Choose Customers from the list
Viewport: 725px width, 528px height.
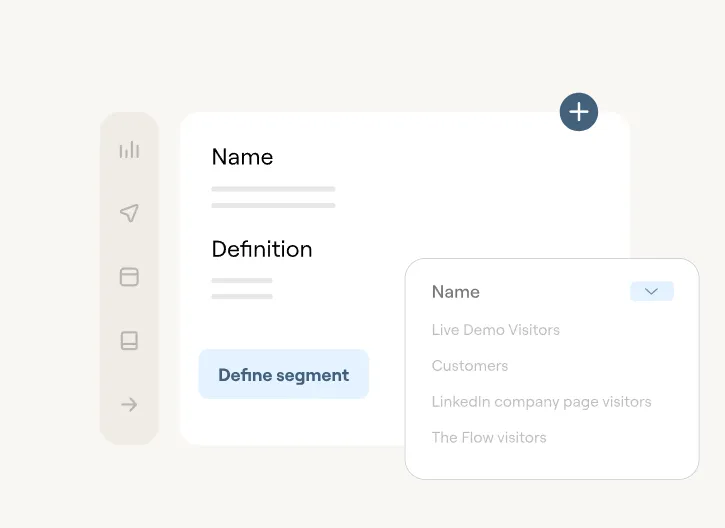[469, 366]
